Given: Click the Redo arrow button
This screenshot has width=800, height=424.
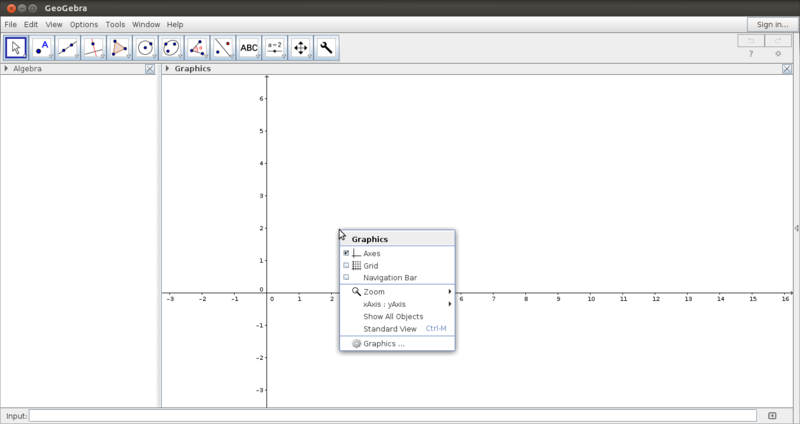Looking at the screenshot, I should [778, 40].
